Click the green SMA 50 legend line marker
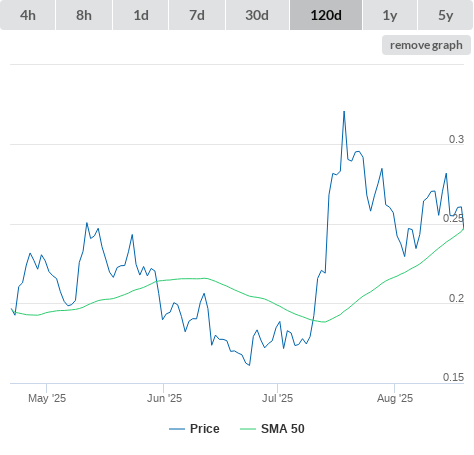474x455 pixels. (x=248, y=429)
